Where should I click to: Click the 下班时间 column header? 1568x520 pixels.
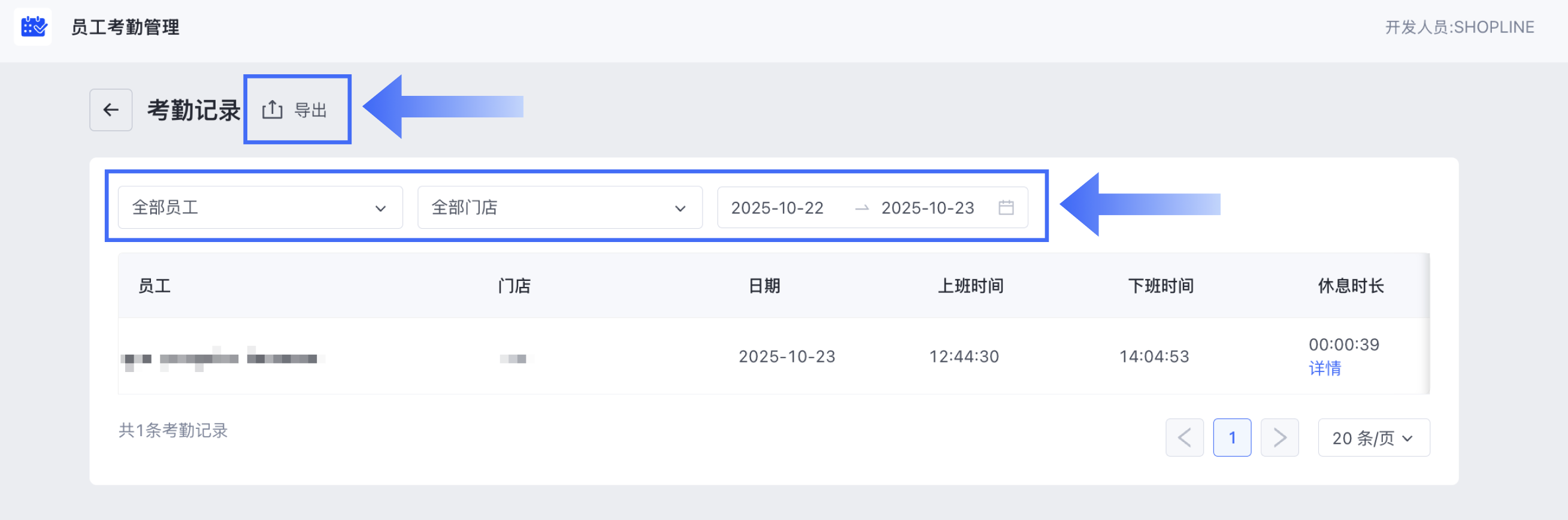click(x=1160, y=286)
